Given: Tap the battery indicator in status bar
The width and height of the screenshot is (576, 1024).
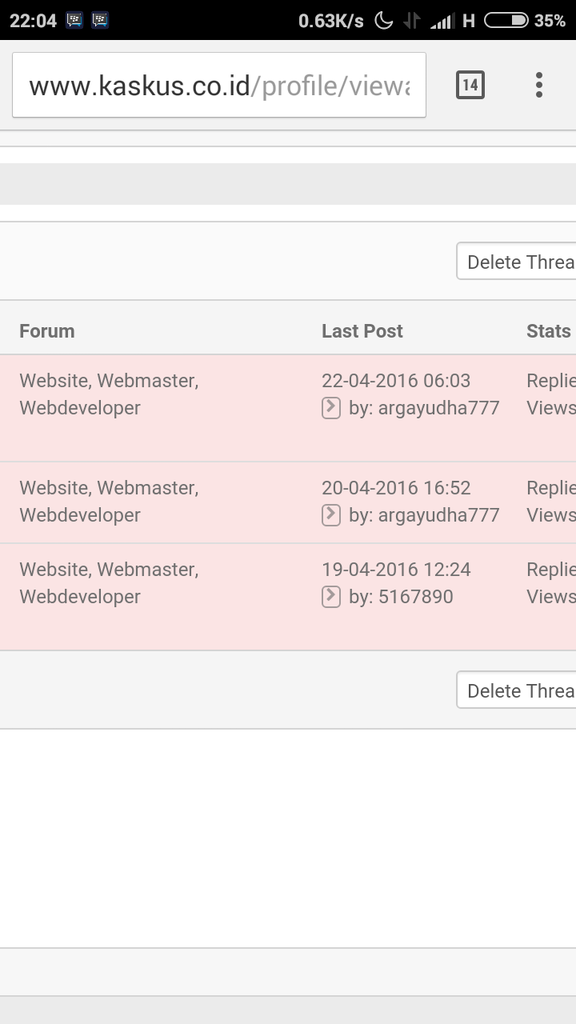Looking at the screenshot, I should pos(506,21).
